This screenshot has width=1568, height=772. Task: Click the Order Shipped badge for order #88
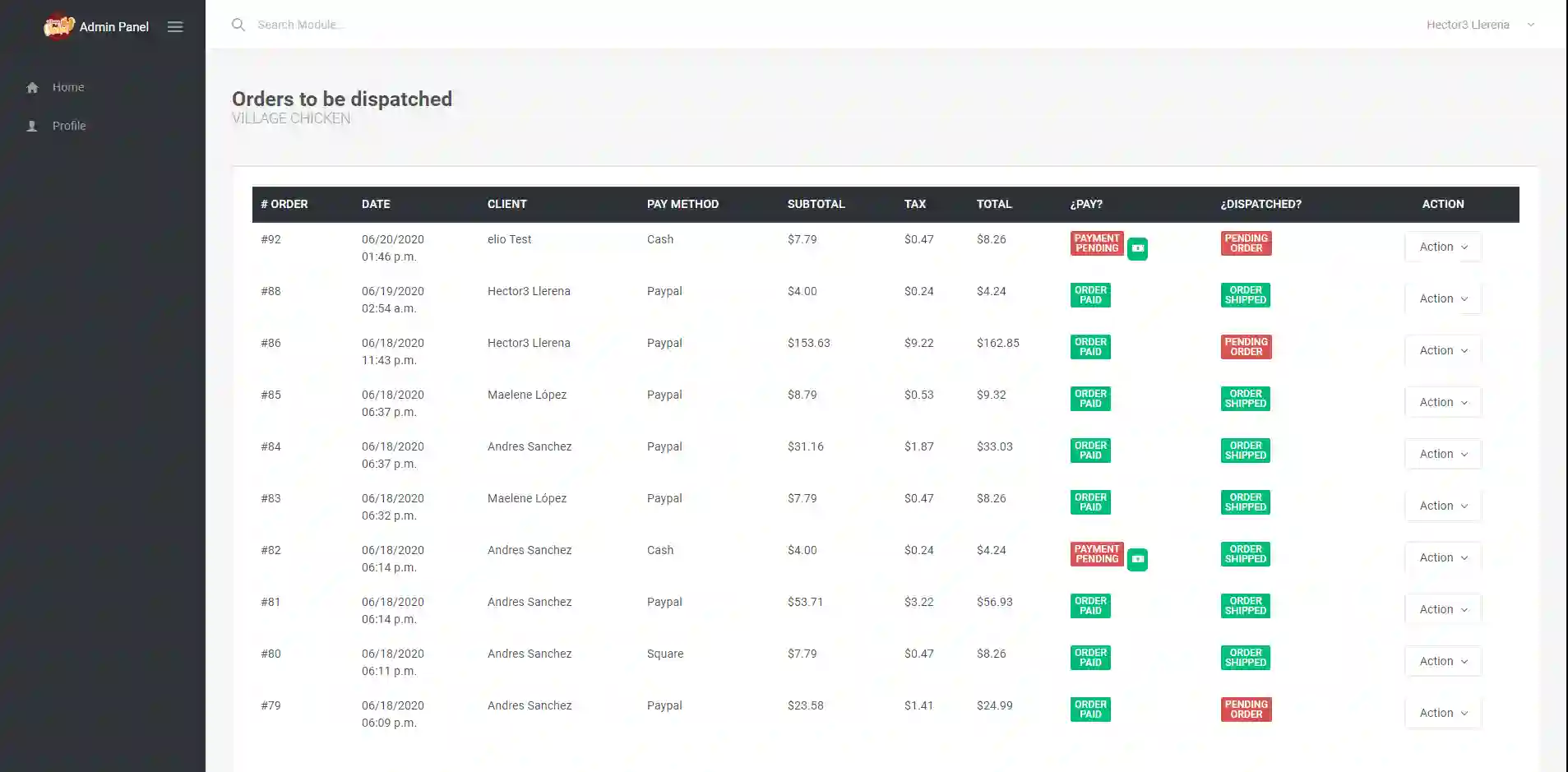coord(1245,295)
